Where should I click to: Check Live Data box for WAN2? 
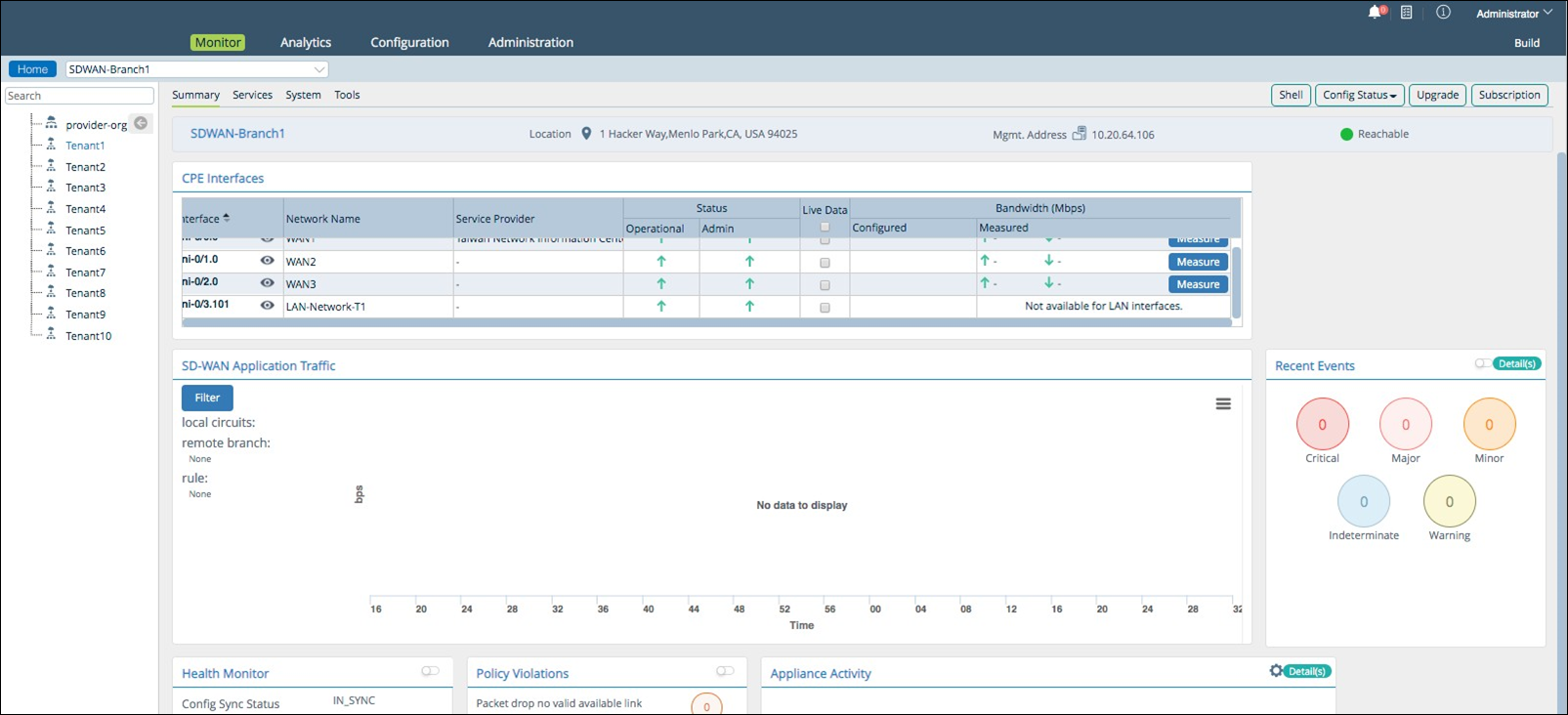pyautogui.click(x=825, y=263)
